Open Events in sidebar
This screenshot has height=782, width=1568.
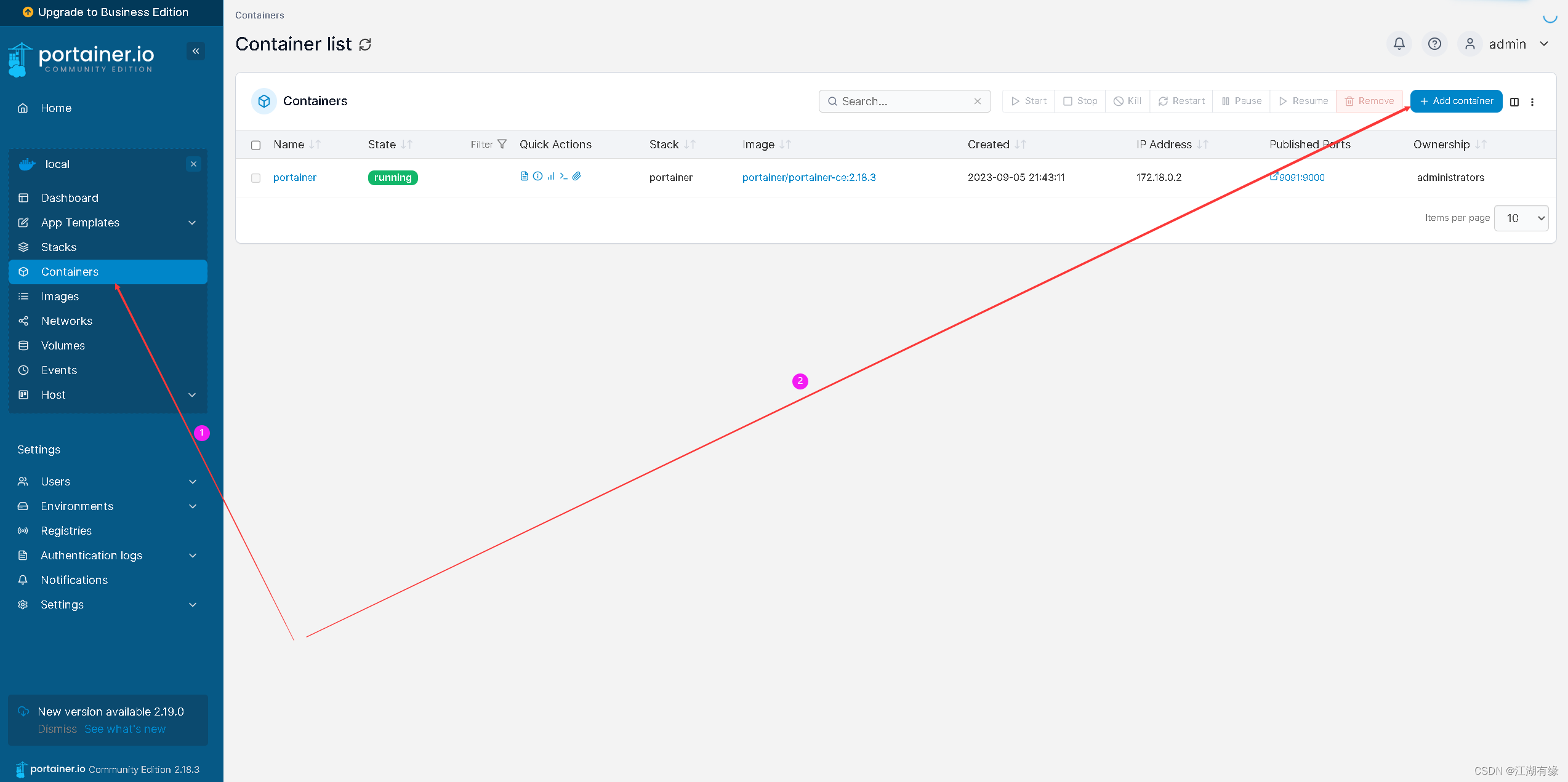108,370
